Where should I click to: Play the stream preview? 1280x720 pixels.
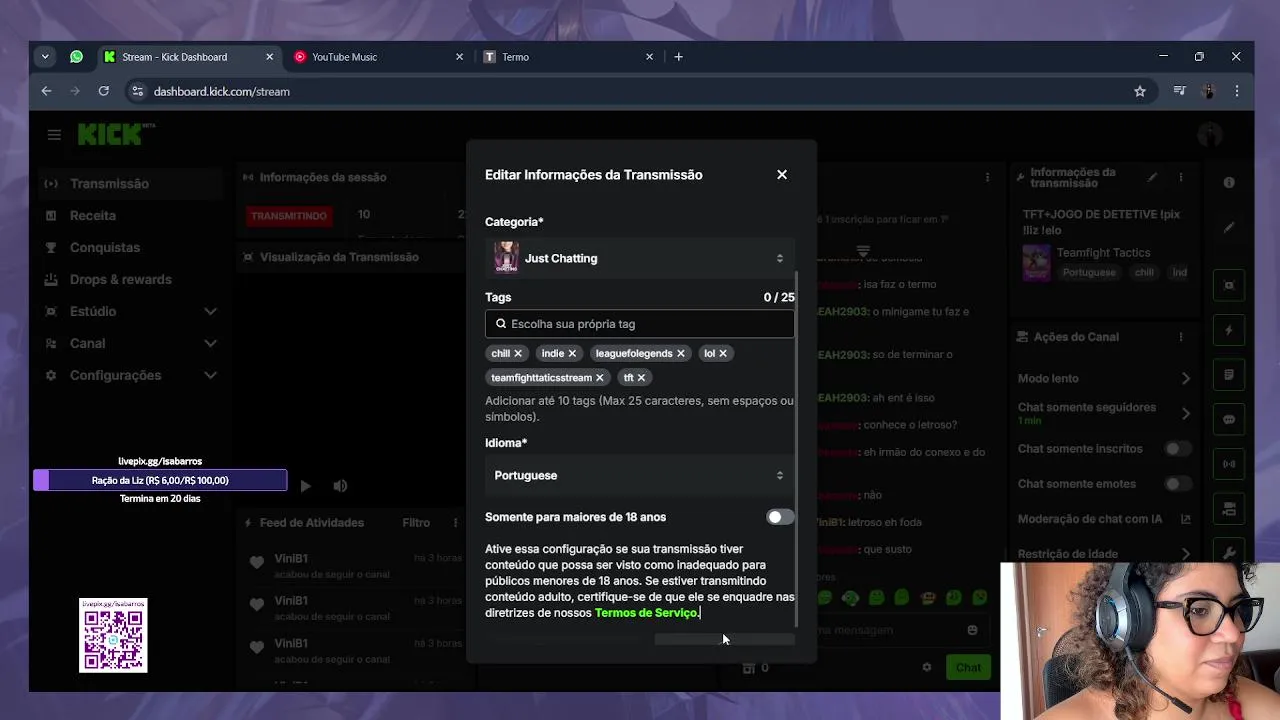tap(305, 486)
